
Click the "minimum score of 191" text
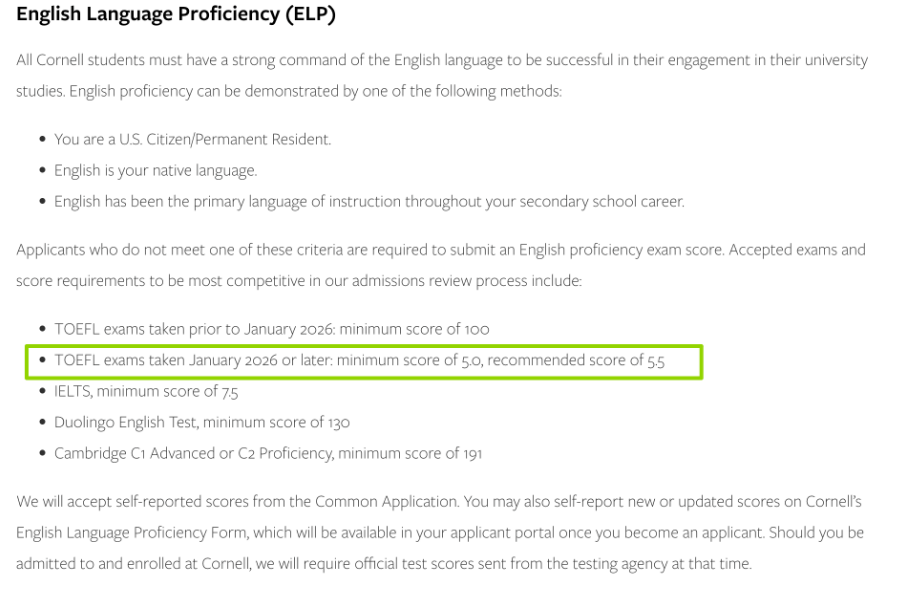tap(411, 454)
